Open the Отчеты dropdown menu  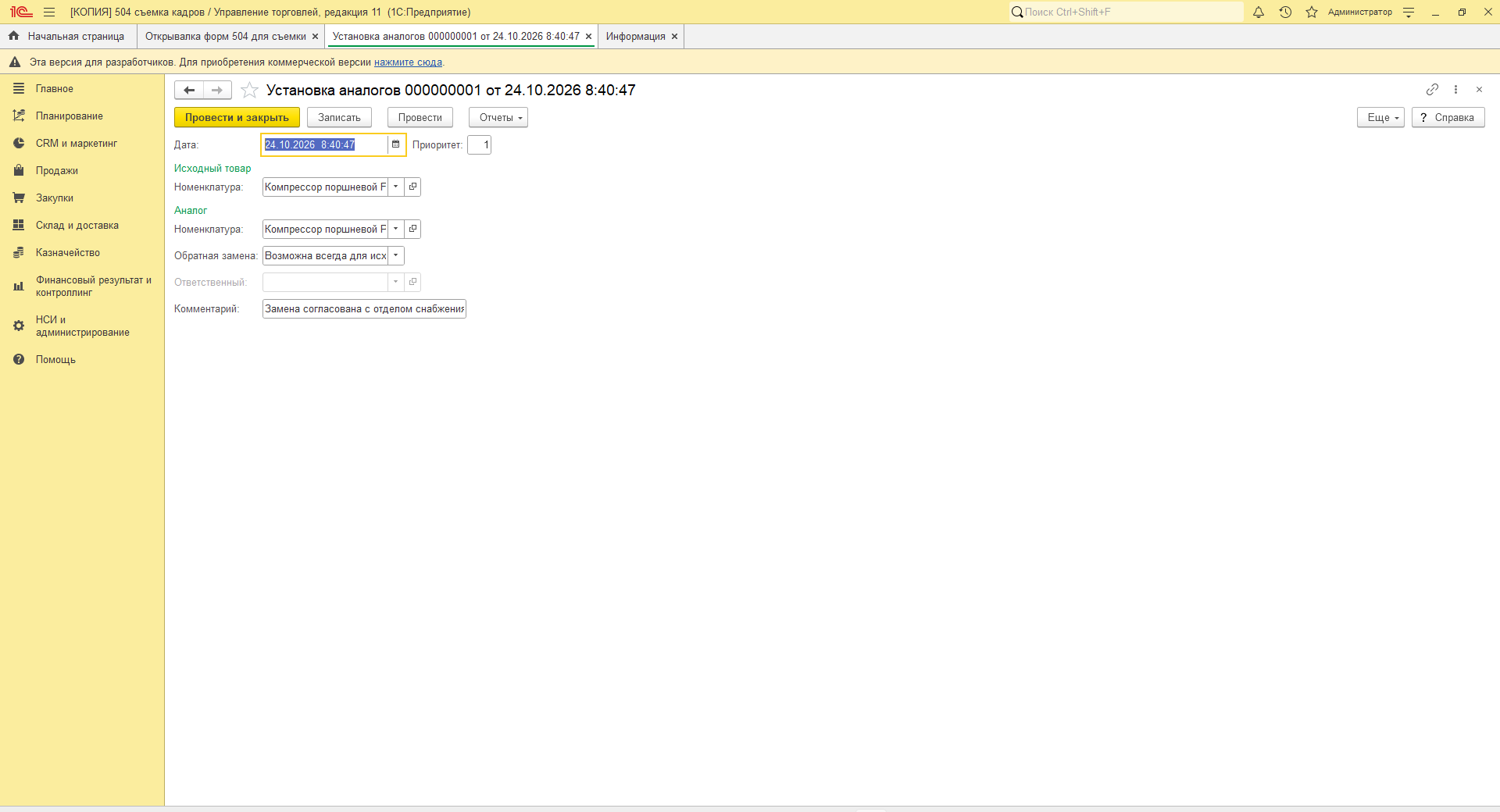498,117
